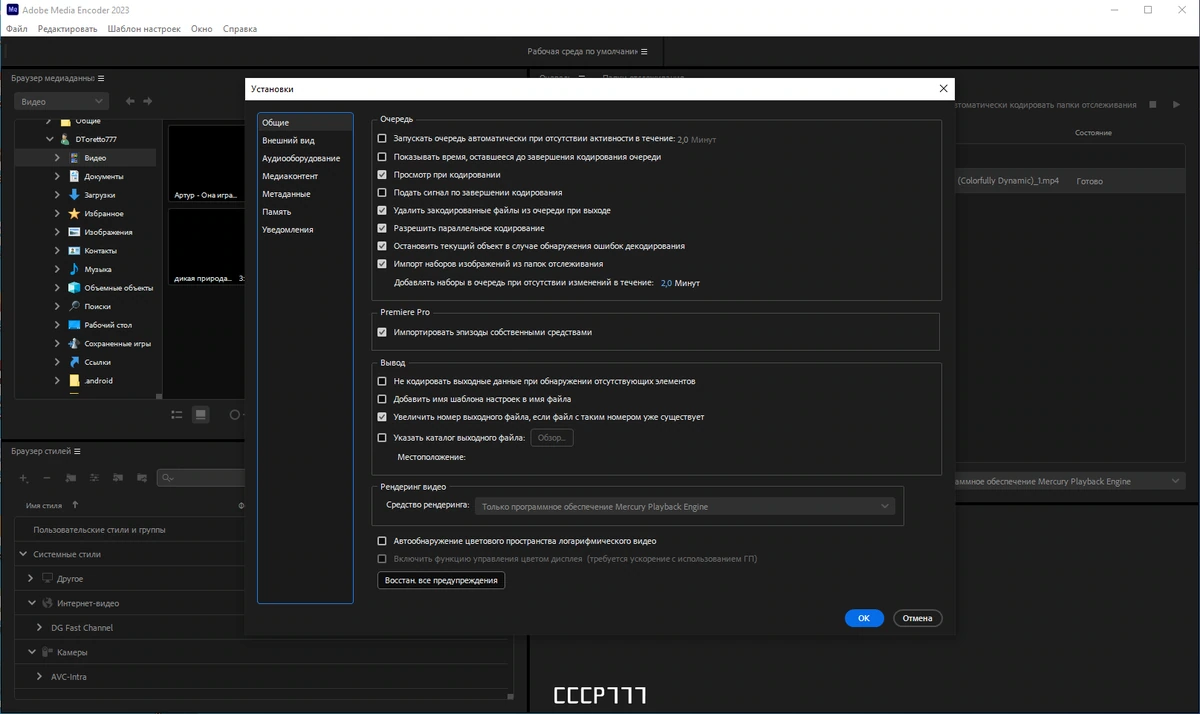Select the Готово queue row with _1.mp4

click(x=1070, y=181)
